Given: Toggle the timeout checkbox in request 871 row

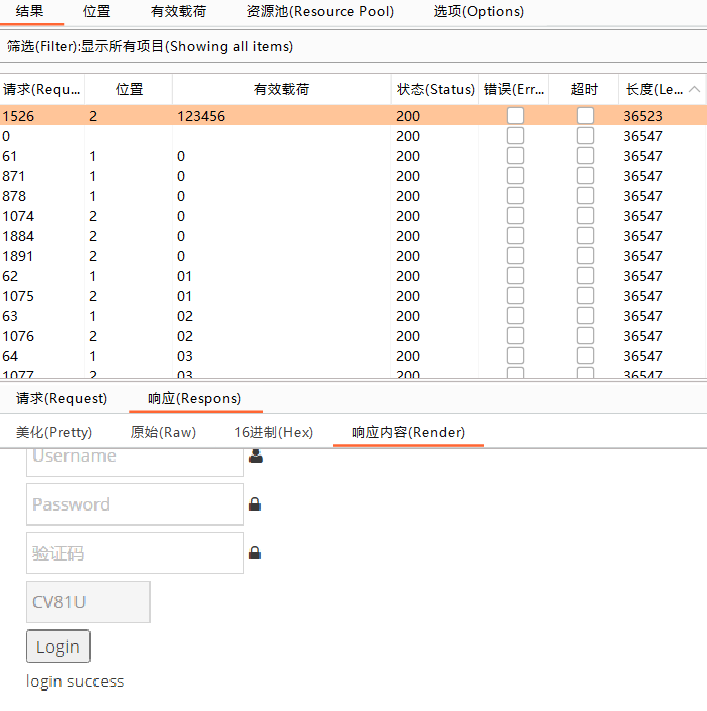Looking at the screenshot, I should click(585, 175).
